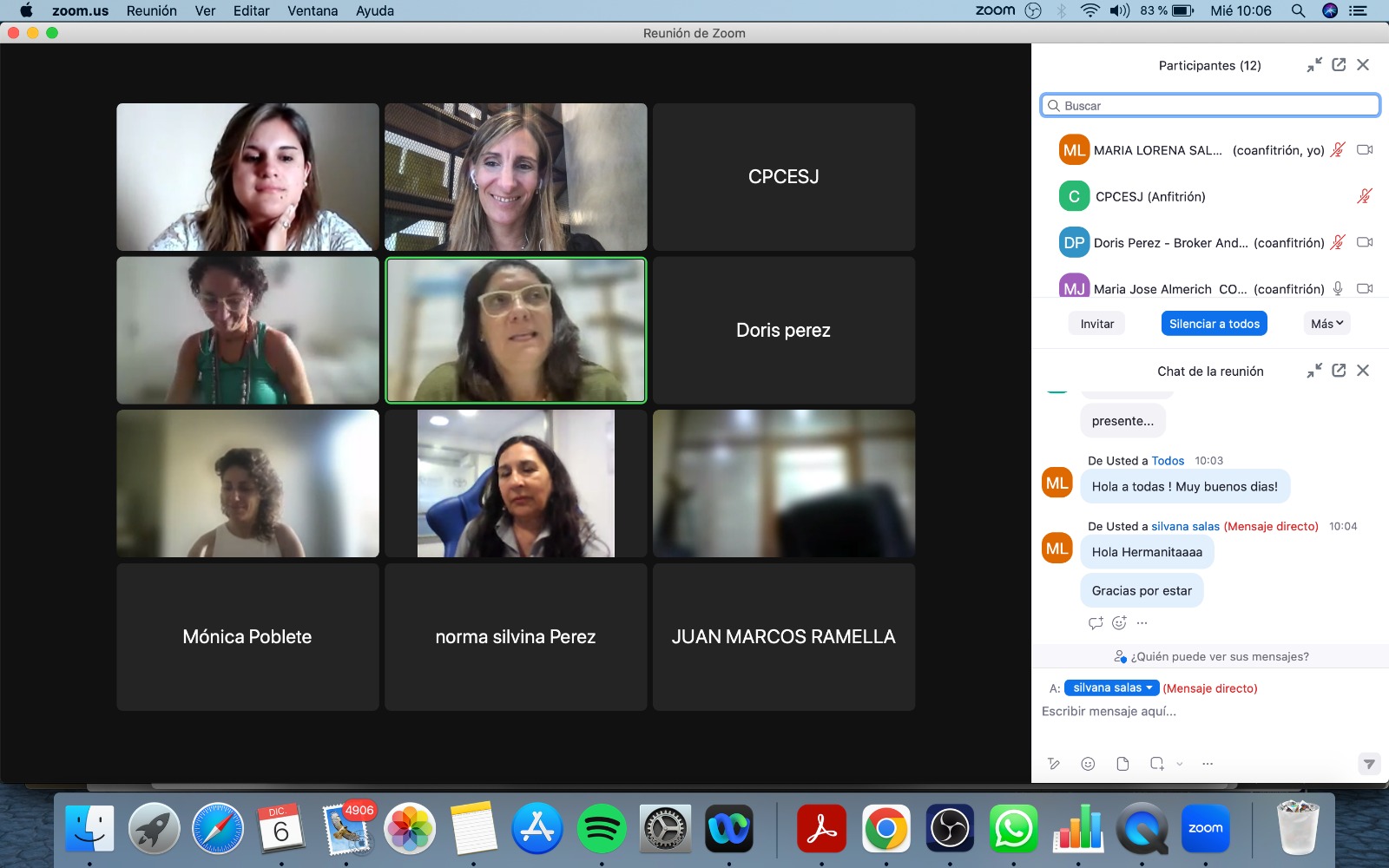Toggle Doris Perez's video camera icon
The height and width of the screenshot is (868, 1389).
[x=1365, y=242]
